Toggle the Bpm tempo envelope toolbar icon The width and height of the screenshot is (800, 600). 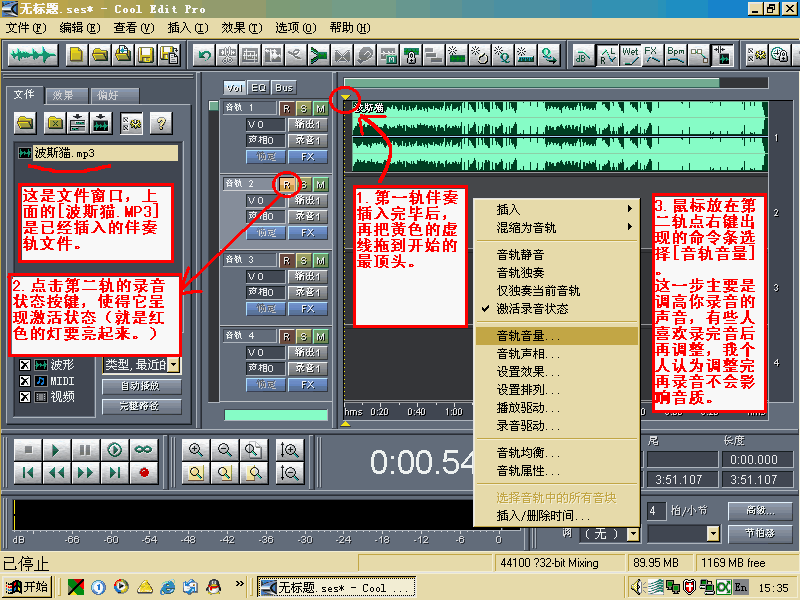pyautogui.click(x=676, y=55)
